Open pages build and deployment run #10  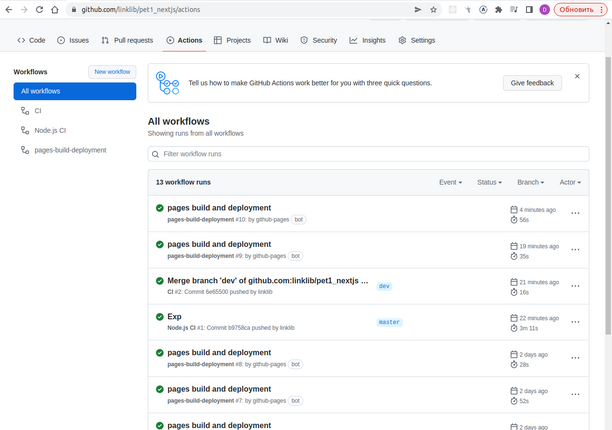pyautogui.click(x=219, y=208)
